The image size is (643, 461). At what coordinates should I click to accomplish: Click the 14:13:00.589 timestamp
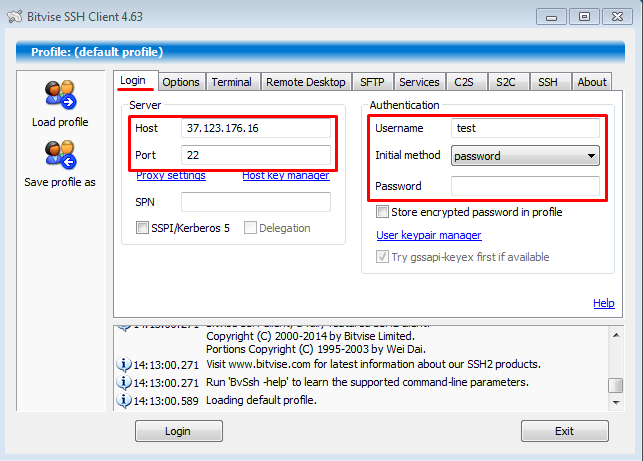pyautogui.click(x=166, y=401)
